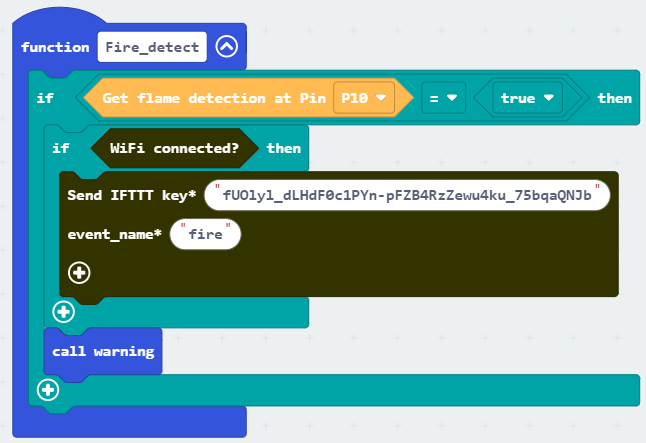Collapse the Fire_detect function with the chevron icon
The image size is (646, 443).
pyautogui.click(x=227, y=47)
